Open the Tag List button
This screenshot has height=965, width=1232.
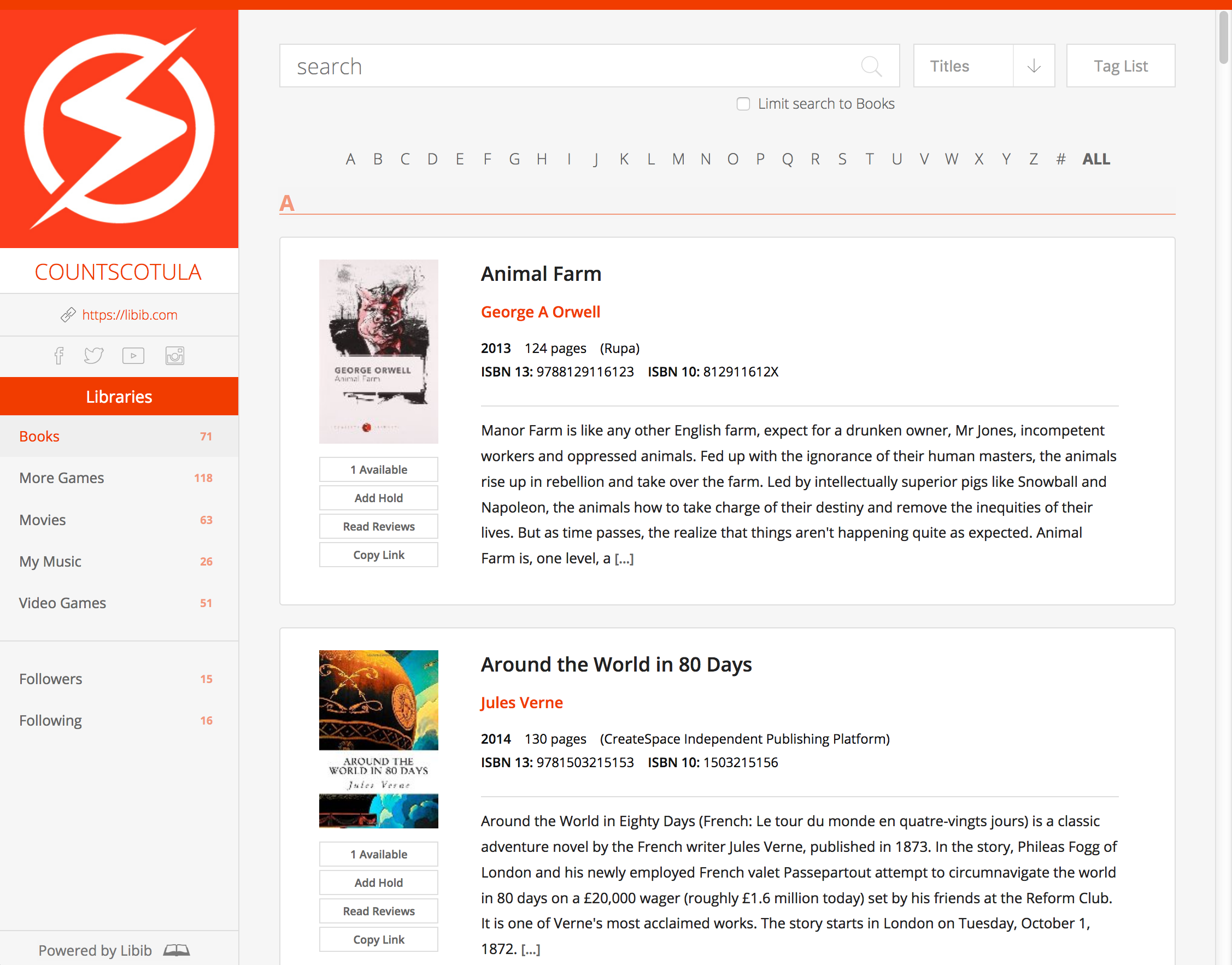[1120, 66]
